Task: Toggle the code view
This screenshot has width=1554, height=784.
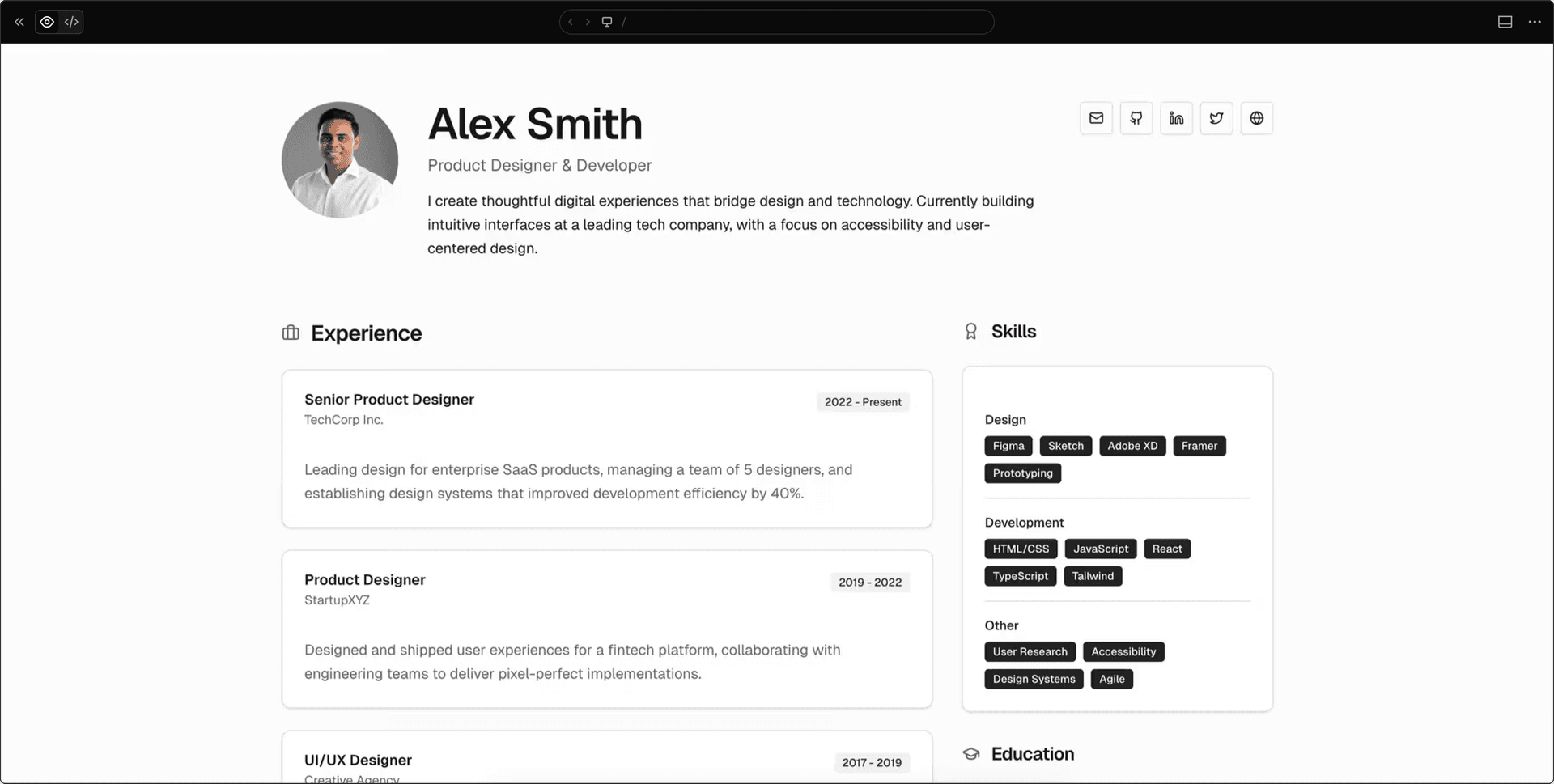Action: (71, 22)
